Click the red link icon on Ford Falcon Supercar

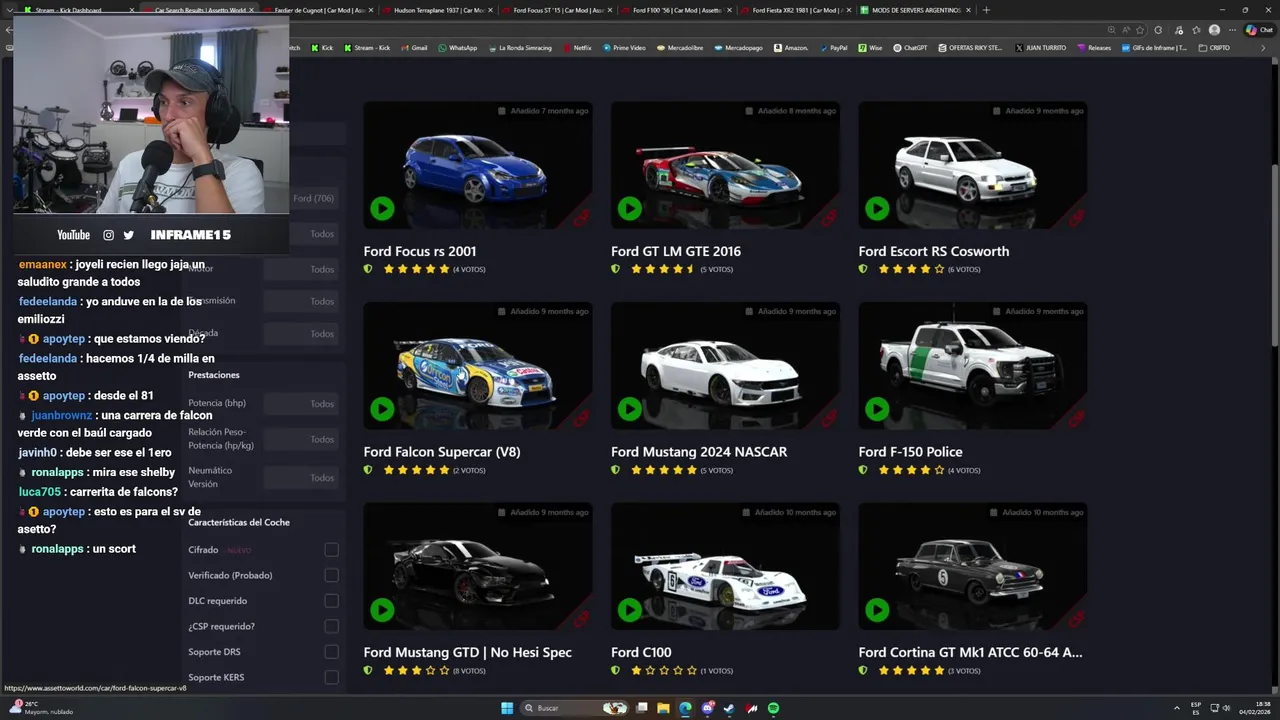(580, 417)
